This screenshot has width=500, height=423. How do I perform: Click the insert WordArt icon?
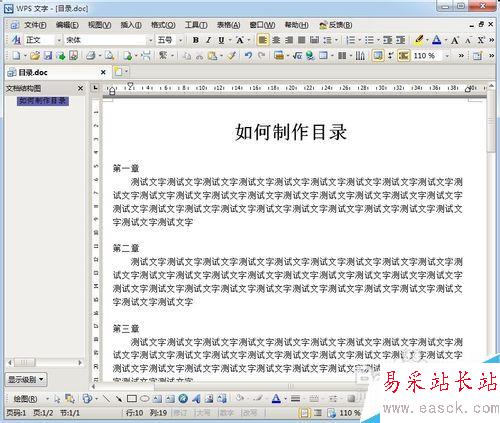click(196, 398)
